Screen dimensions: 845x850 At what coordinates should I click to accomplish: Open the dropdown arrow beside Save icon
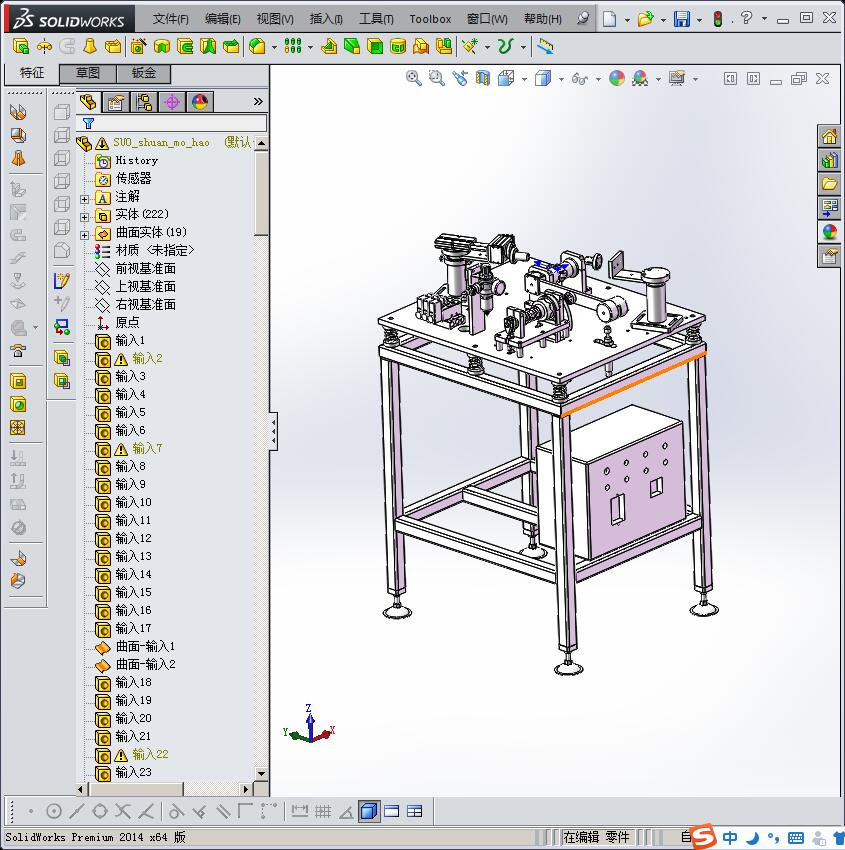point(699,20)
